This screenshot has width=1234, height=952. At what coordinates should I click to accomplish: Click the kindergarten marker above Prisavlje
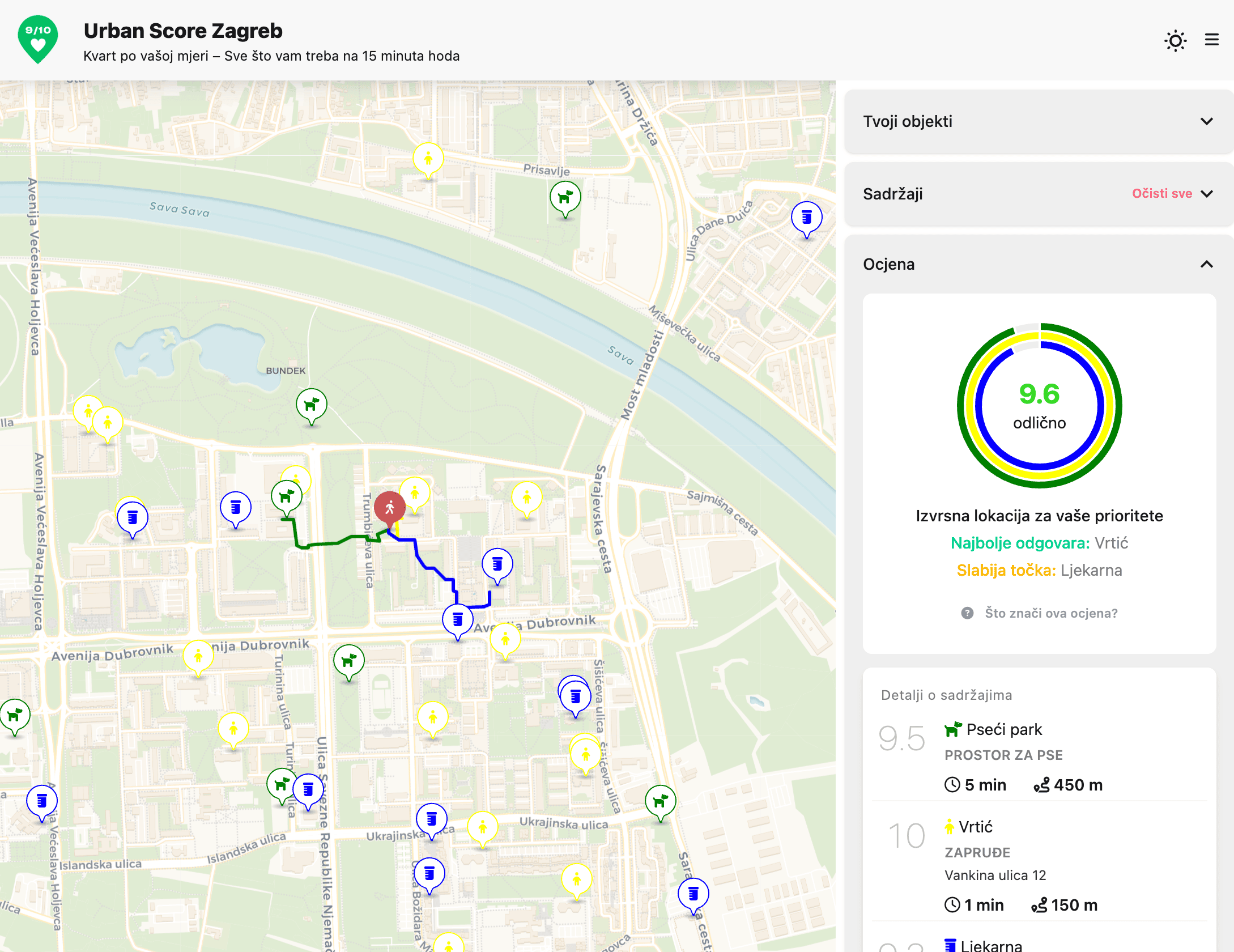[428, 160]
